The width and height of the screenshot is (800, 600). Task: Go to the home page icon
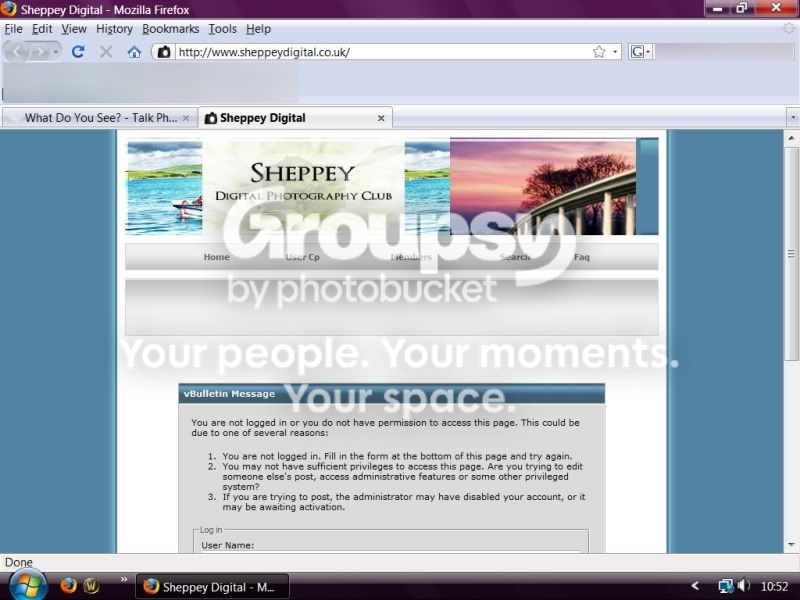(x=134, y=52)
